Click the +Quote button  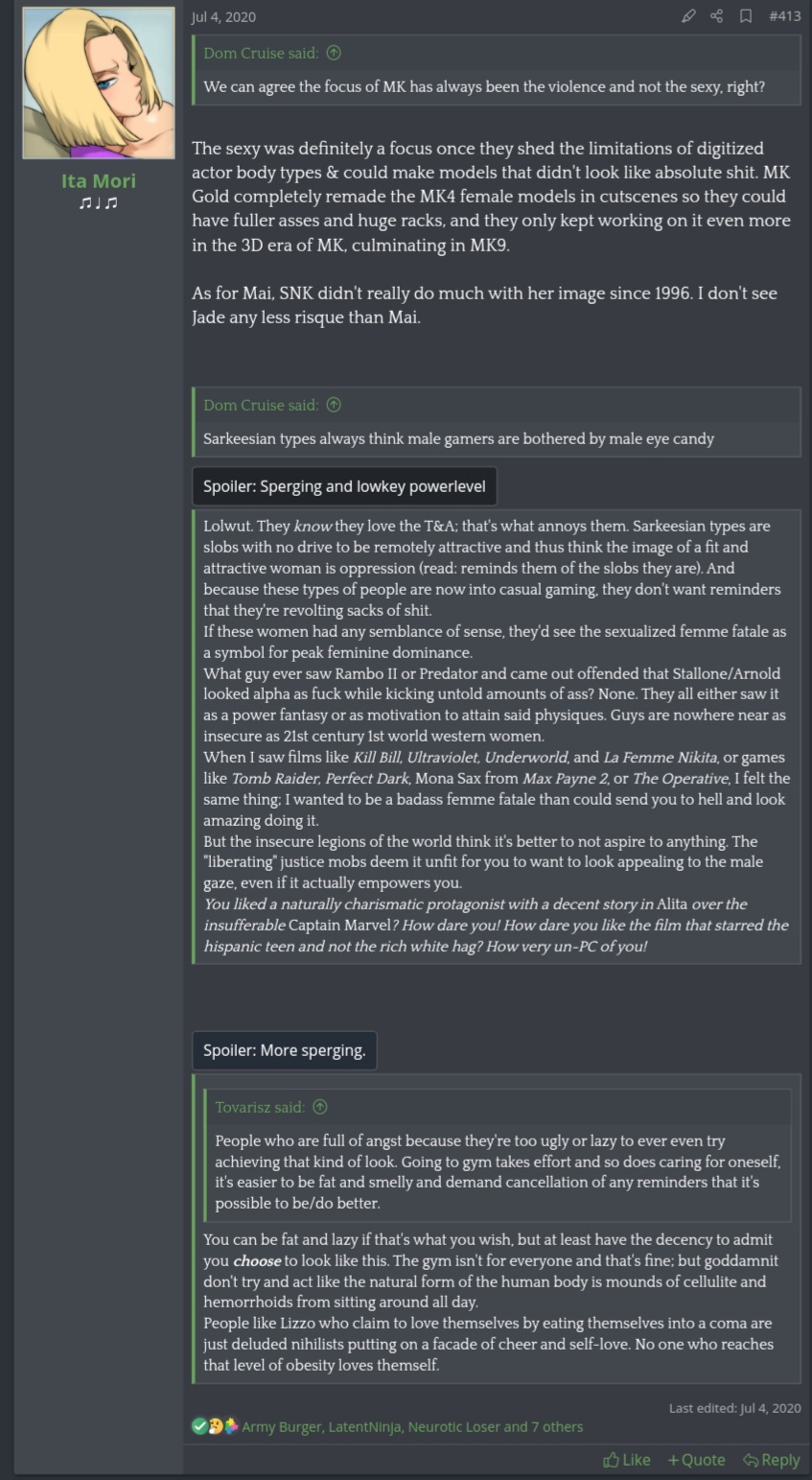696,1459
